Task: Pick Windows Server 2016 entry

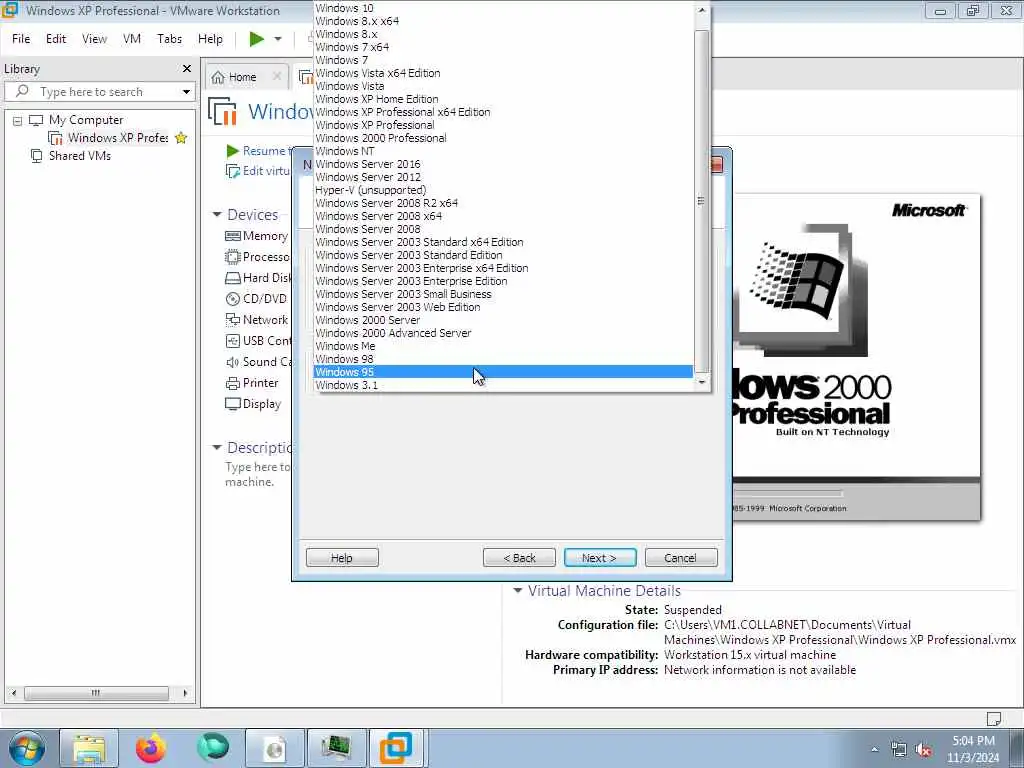Action: 503,164
